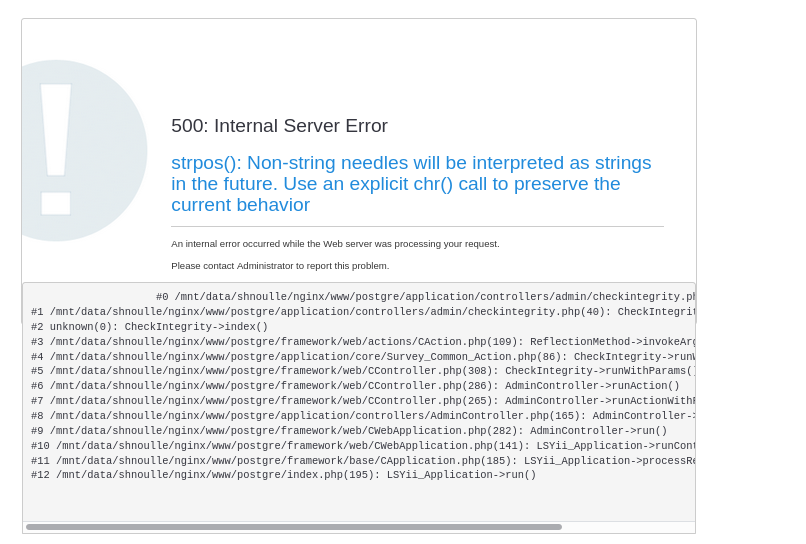Click trace line #10 CWebApplication.php(141)
The image size is (806, 544).
[362, 446]
